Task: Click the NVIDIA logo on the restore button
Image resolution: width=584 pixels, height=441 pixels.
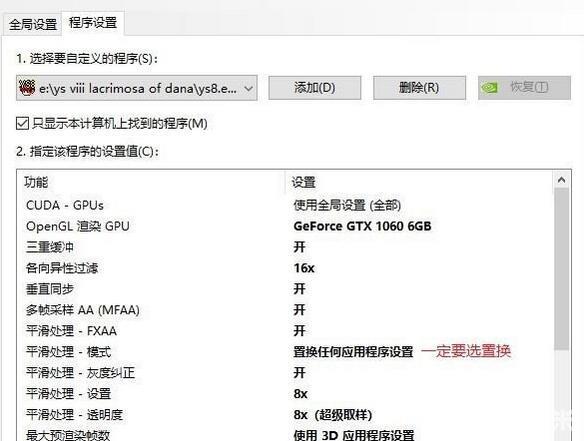Action: [489, 88]
